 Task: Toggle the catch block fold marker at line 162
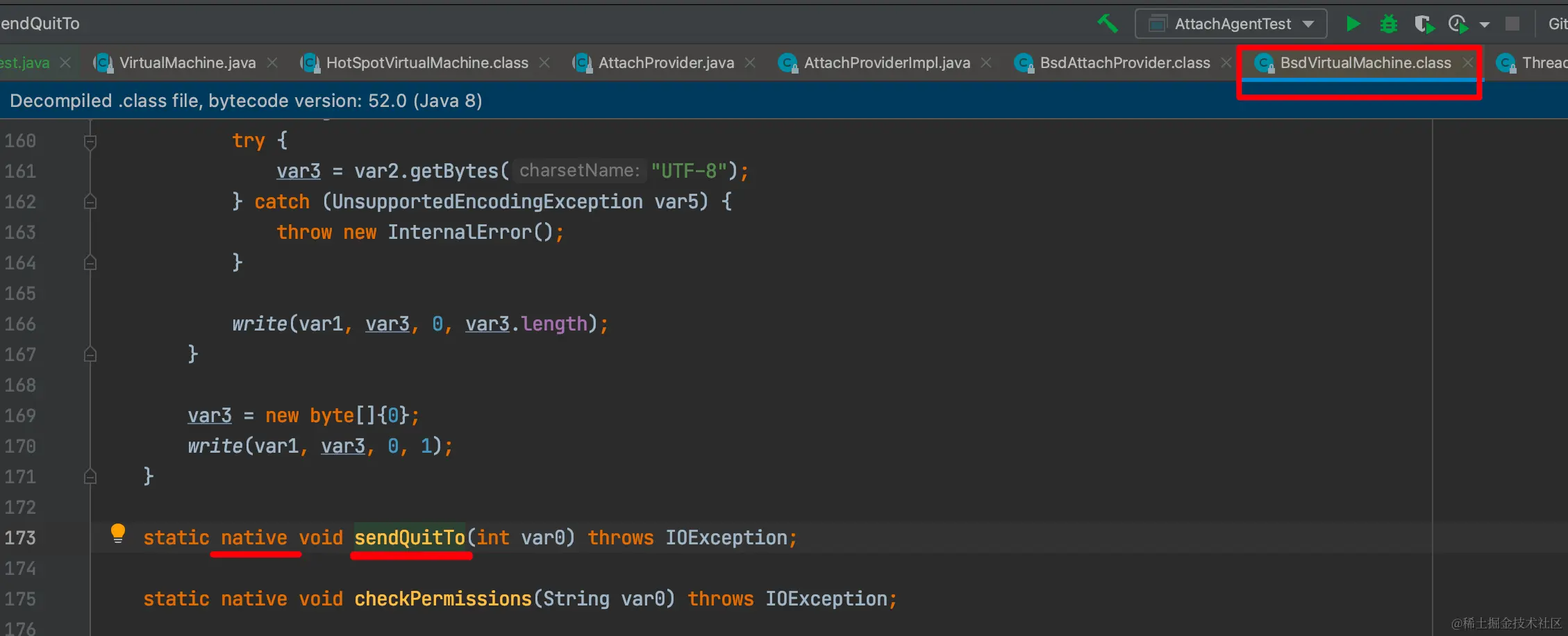90,202
